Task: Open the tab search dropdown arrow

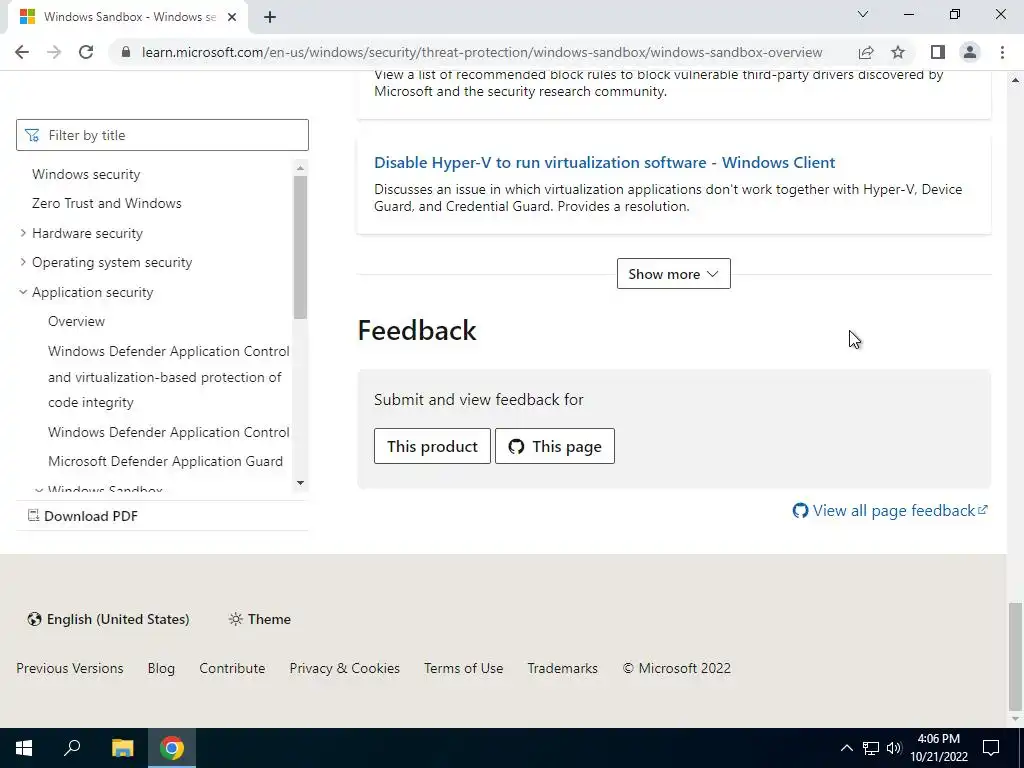Action: pyautogui.click(x=863, y=14)
